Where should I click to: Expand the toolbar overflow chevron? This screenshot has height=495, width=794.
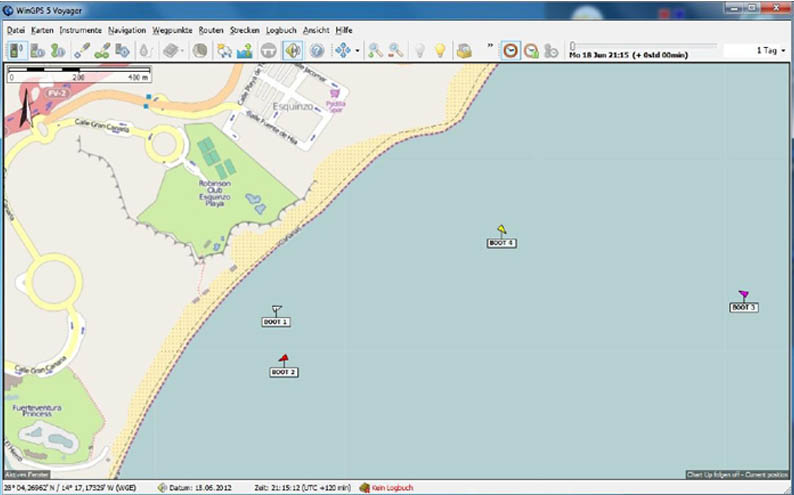tap(490, 46)
